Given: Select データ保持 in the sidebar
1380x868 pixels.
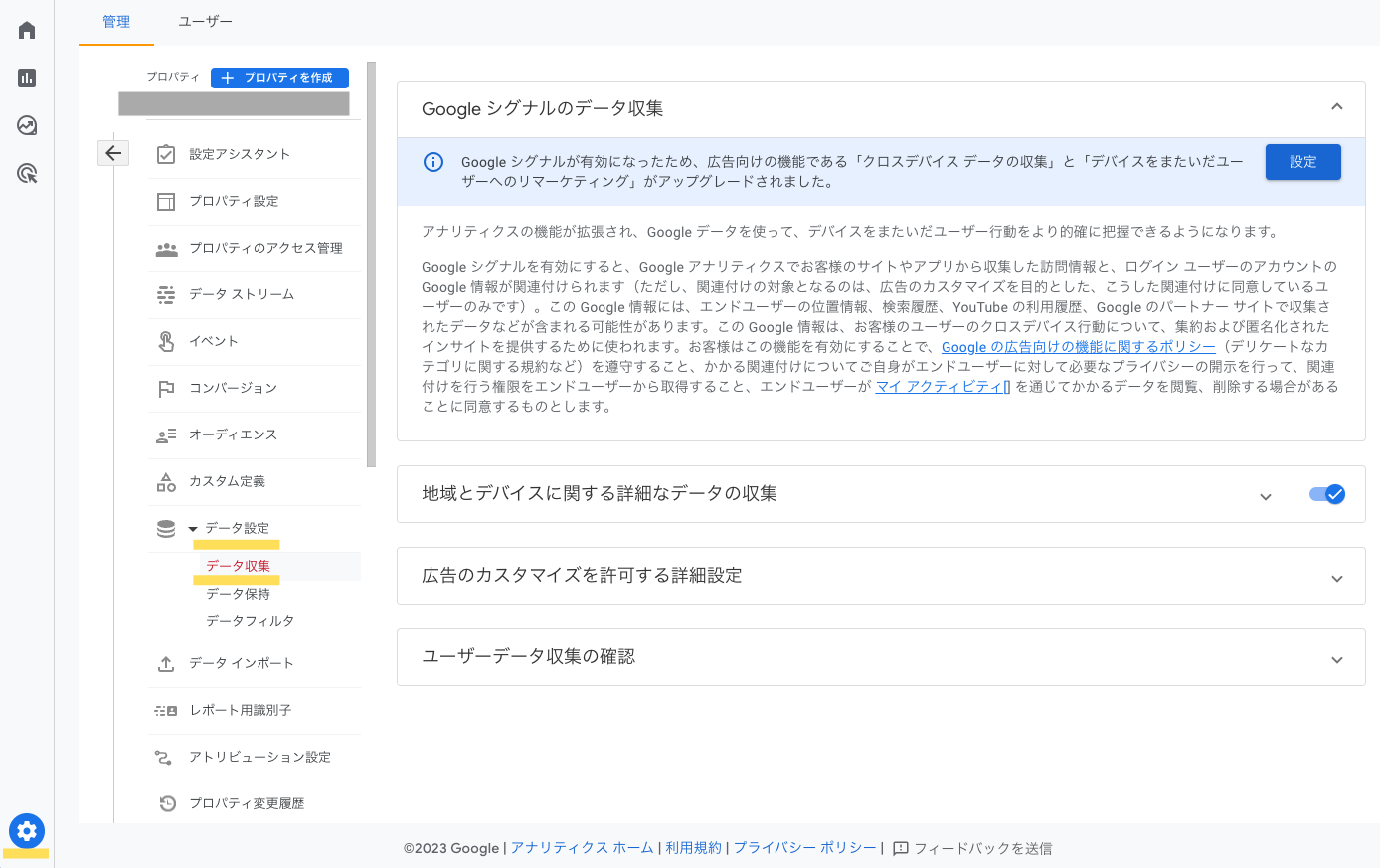Looking at the screenshot, I should point(238,594).
